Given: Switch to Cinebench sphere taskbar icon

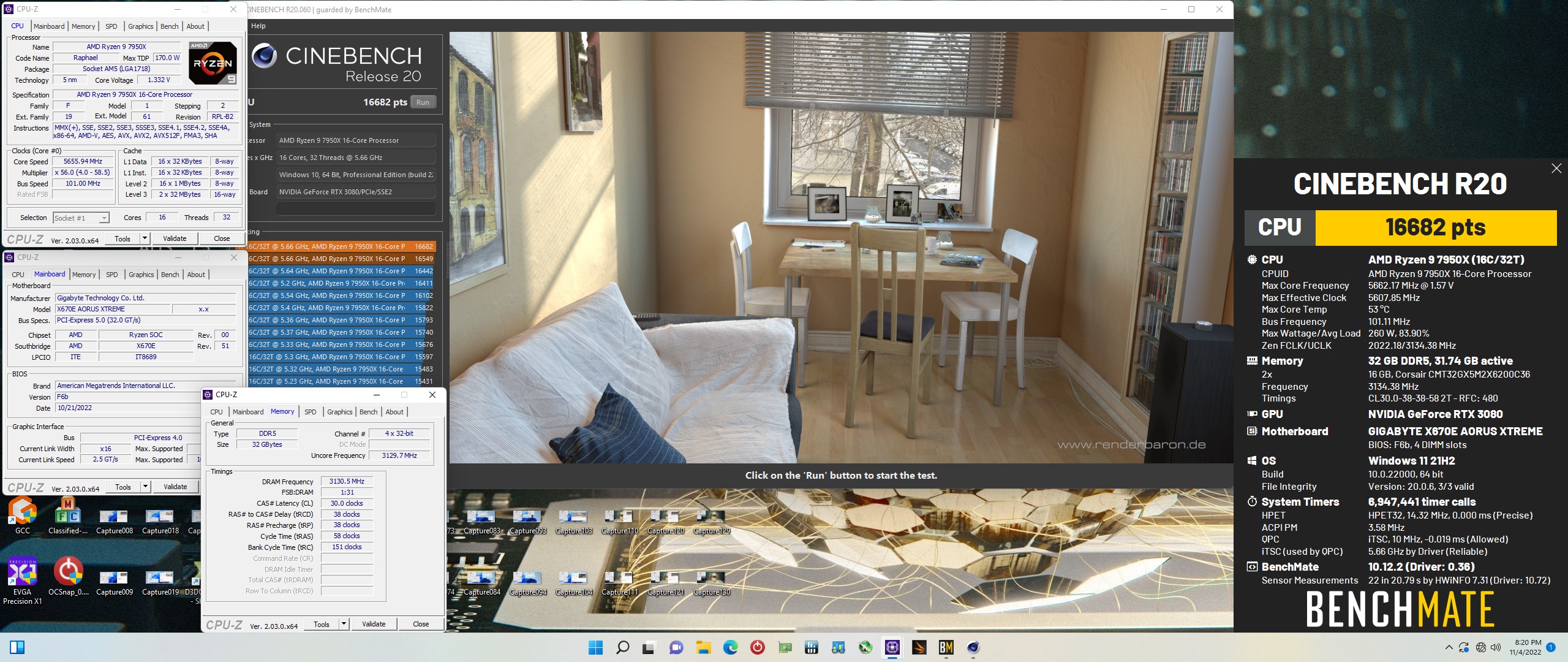Looking at the screenshot, I should tap(973, 647).
